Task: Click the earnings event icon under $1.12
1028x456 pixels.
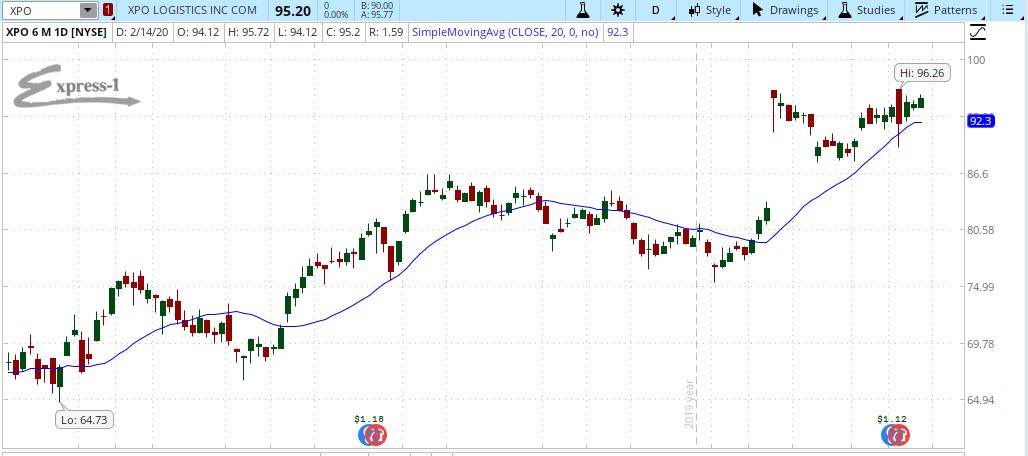Action: tap(896, 434)
